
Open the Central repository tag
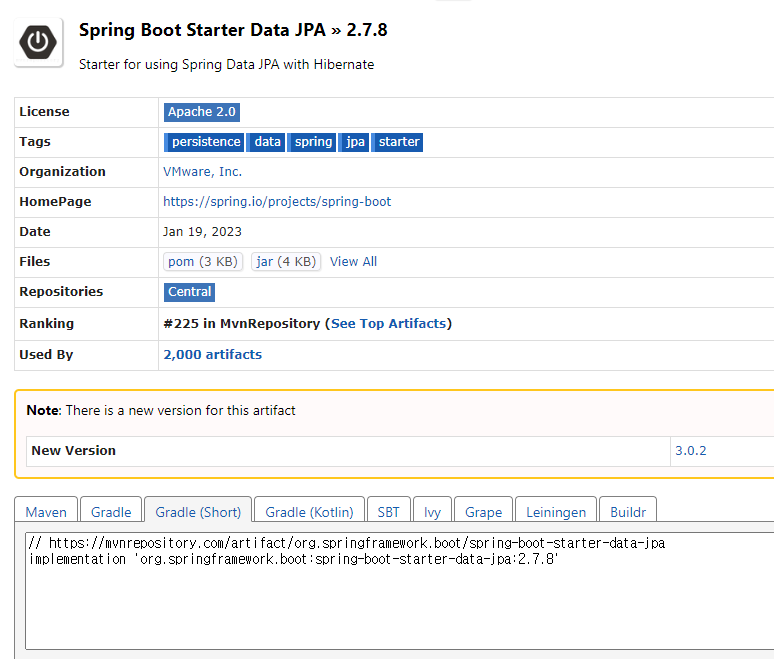point(190,292)
